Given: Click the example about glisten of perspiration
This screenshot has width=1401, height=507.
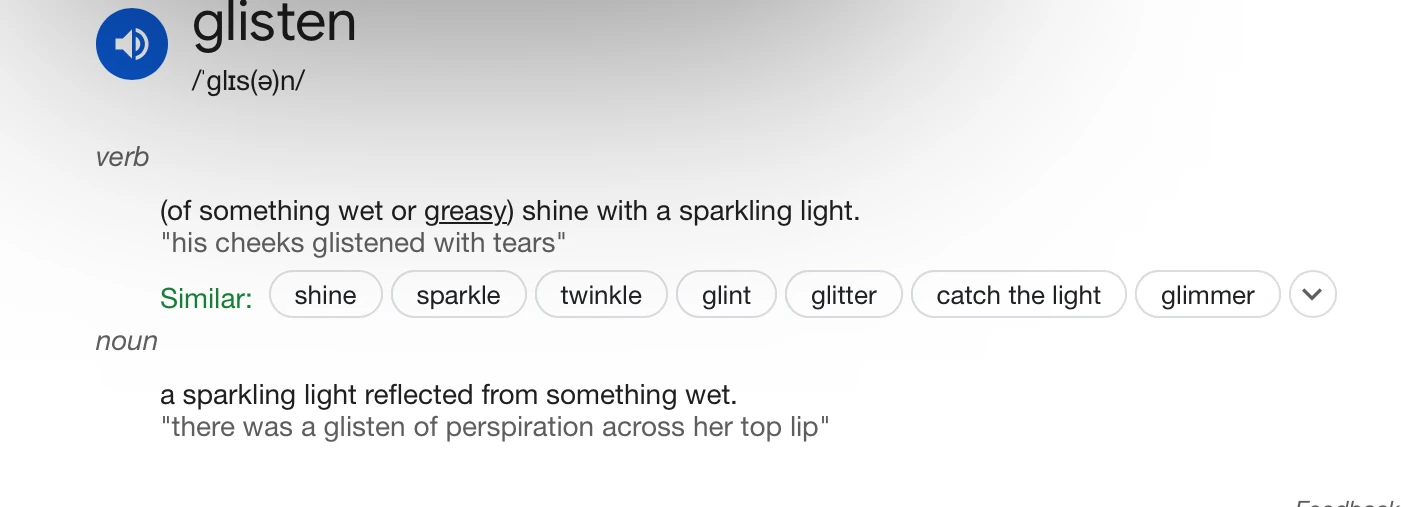Looking at the screenshot, I should (495, 427).
